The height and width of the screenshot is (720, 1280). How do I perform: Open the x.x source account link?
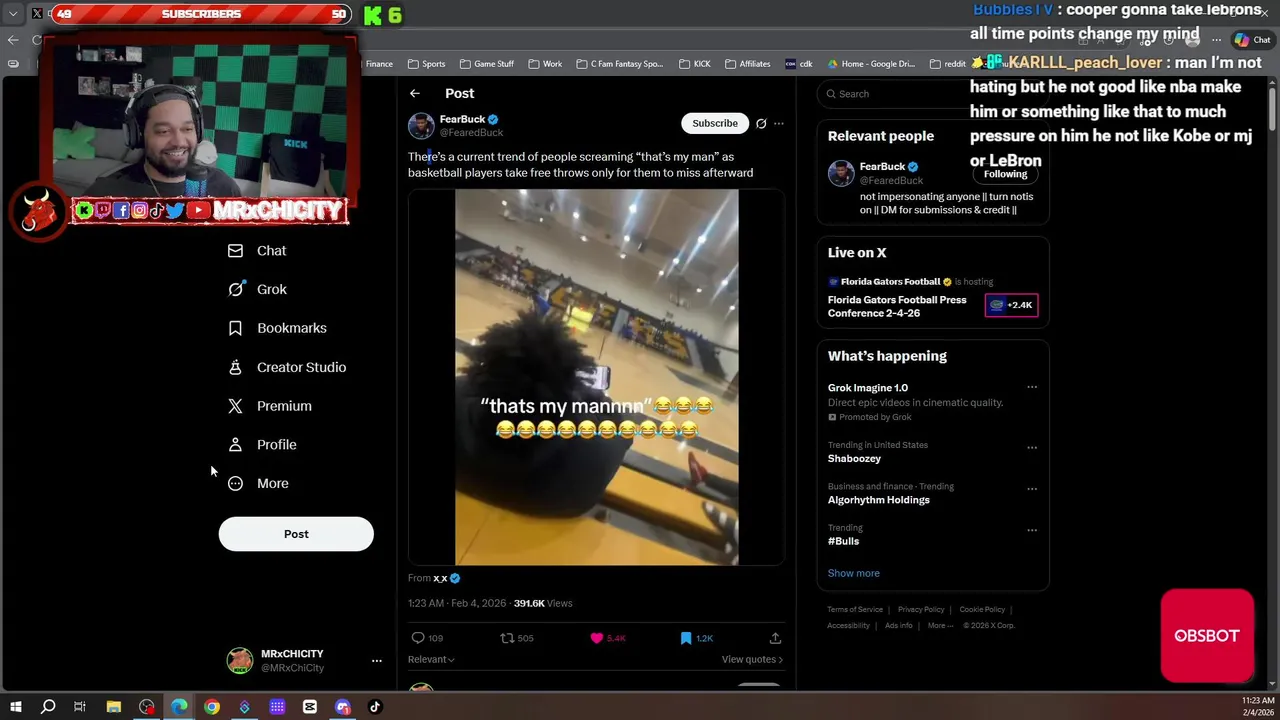click(440, 578)
